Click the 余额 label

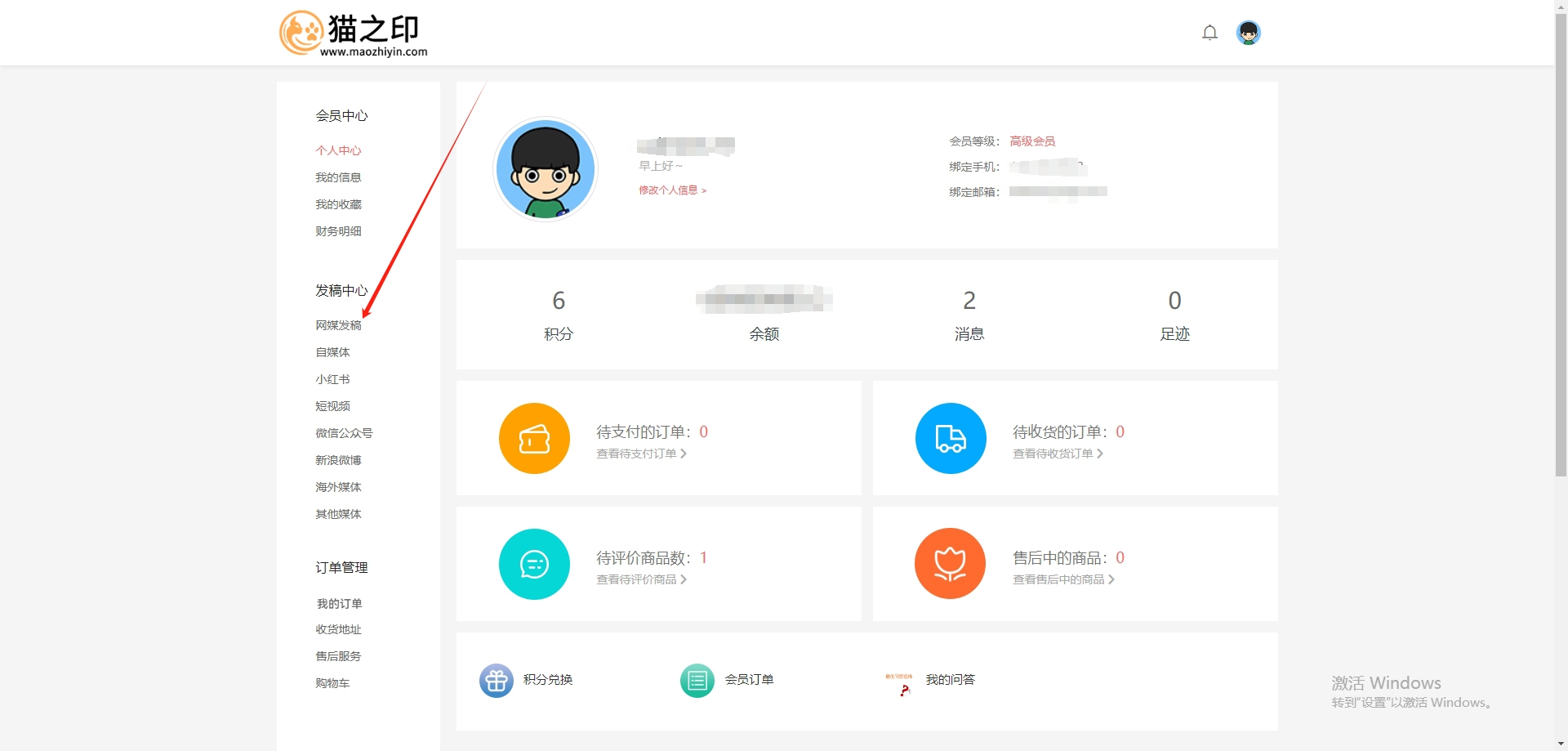[764, 334]
